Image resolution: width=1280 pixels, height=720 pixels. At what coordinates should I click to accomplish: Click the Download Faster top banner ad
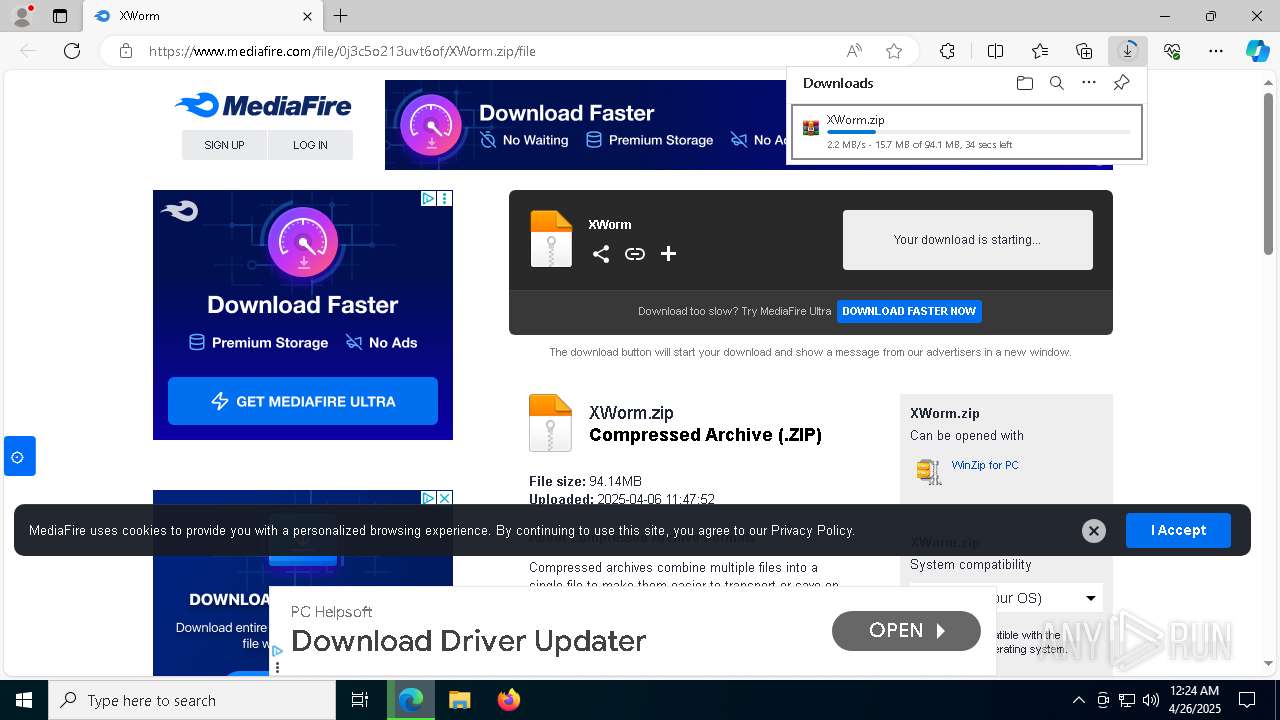tap(585, 125)
